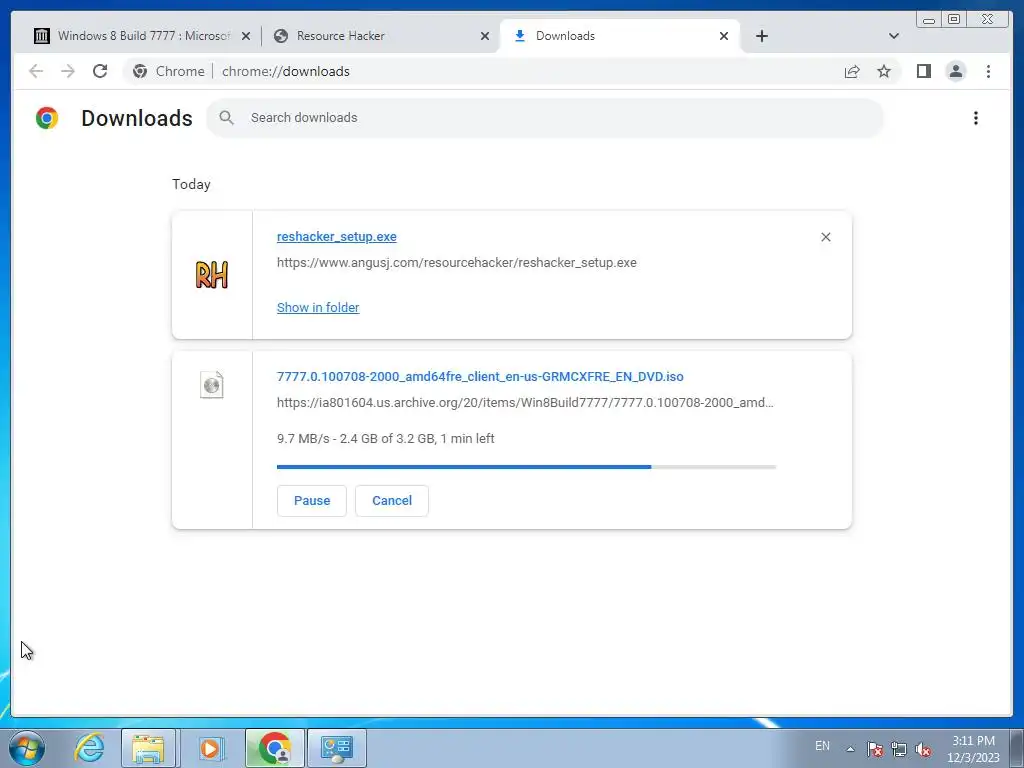Pause the ISO download

click(x=312, y=501)
